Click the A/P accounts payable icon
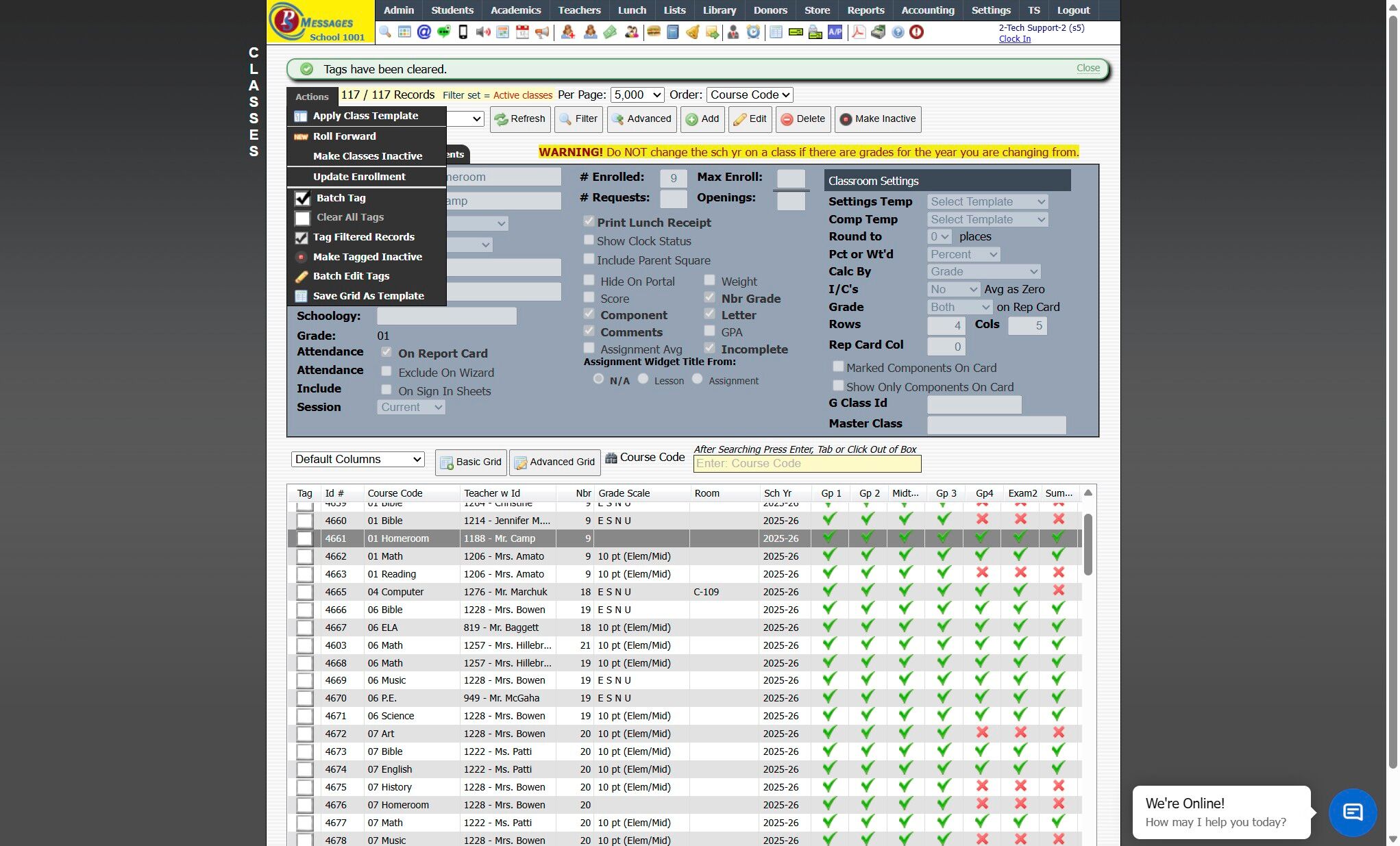This screenshot has width=1400, height=846. click(835, 32)
